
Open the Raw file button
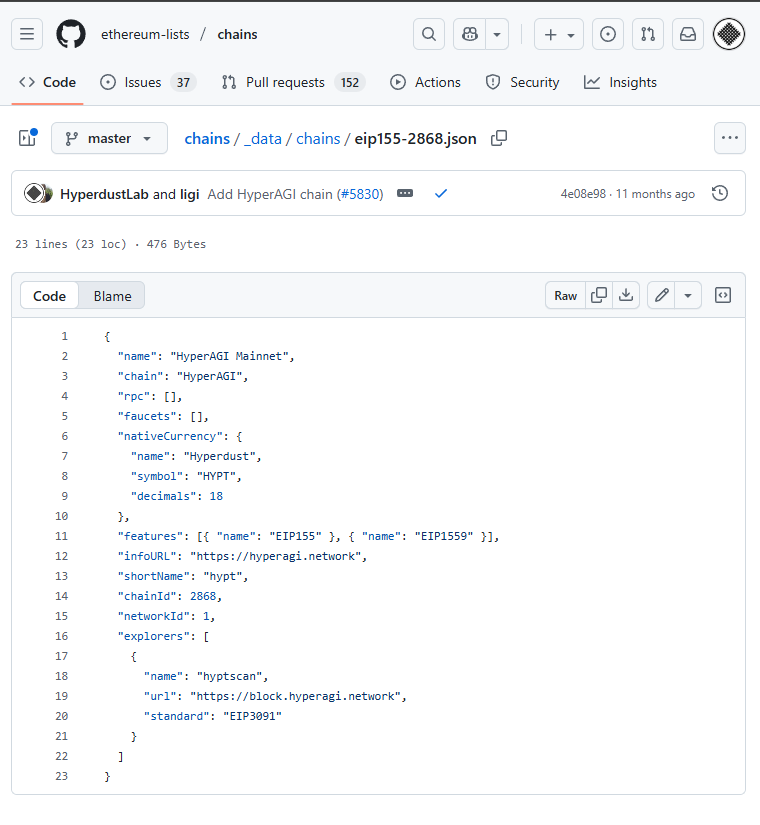point(565,296)
